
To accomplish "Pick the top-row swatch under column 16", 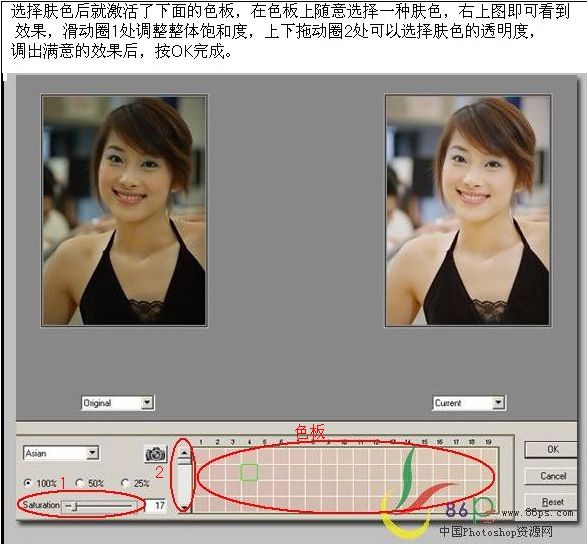I will tap(441, 456).
